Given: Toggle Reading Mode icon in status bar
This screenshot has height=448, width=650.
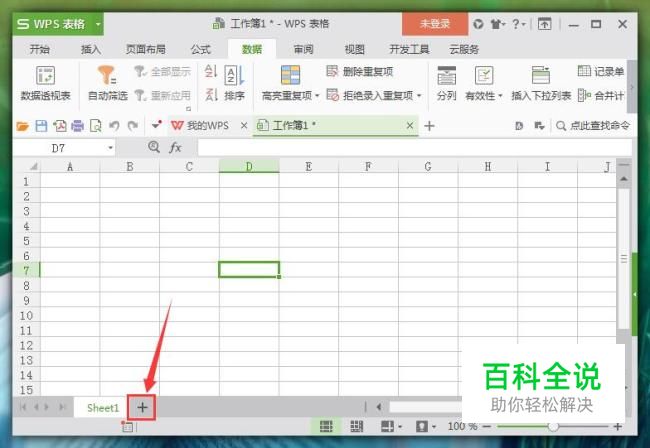Looking at the screenshot, I should coord(387,426).
